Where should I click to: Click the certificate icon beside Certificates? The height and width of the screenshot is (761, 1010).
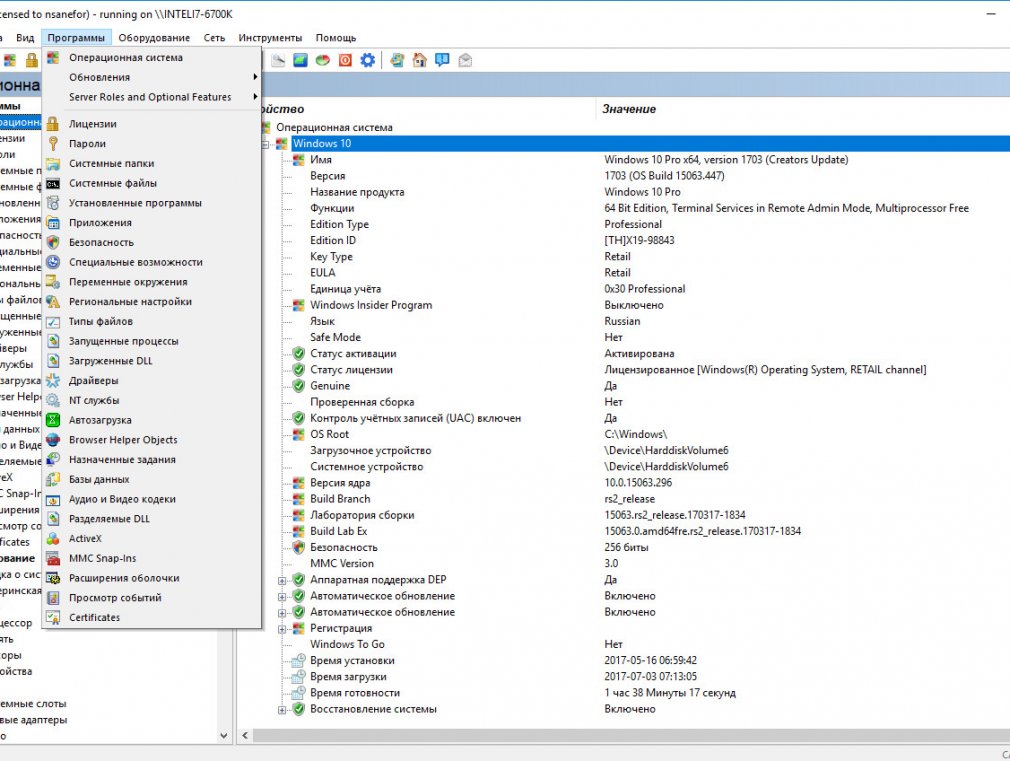(x=53, y=617)
